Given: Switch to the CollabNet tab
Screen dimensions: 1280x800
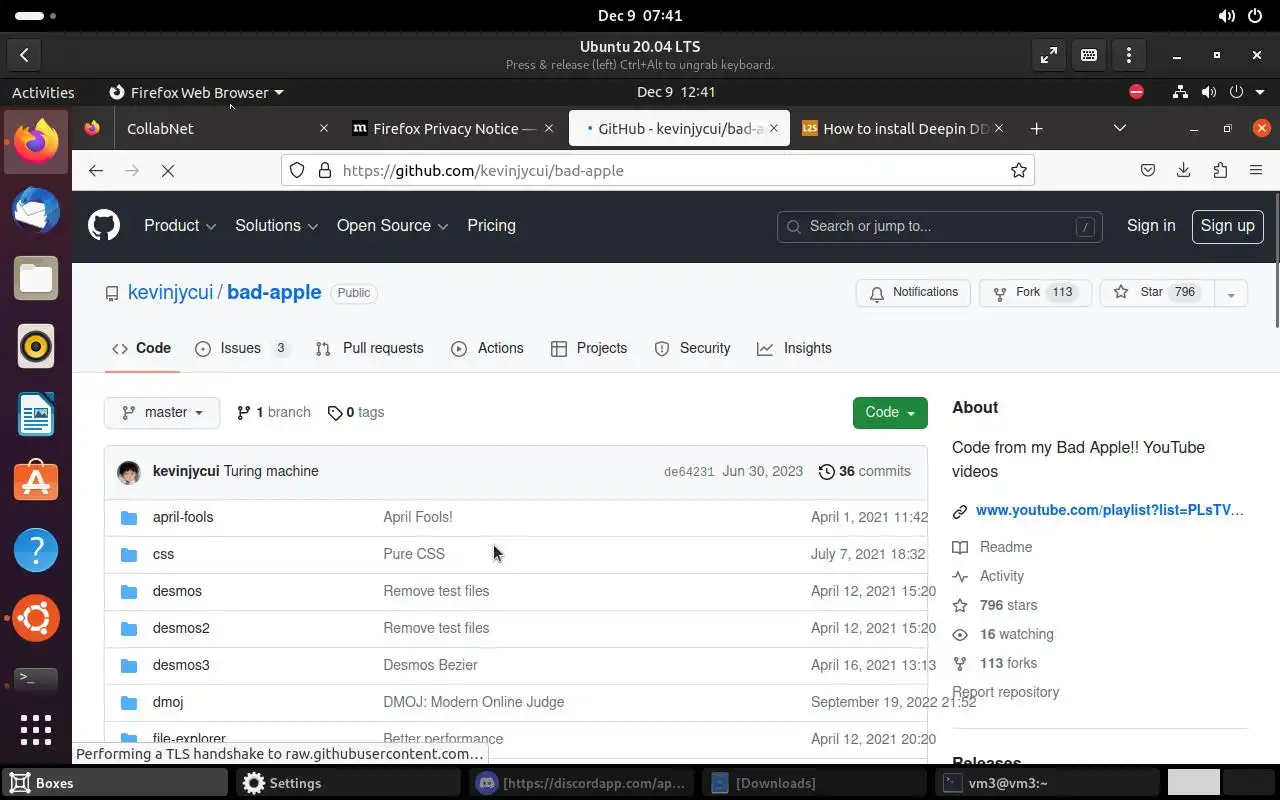Looking at the screenshot, I should 208,129.
